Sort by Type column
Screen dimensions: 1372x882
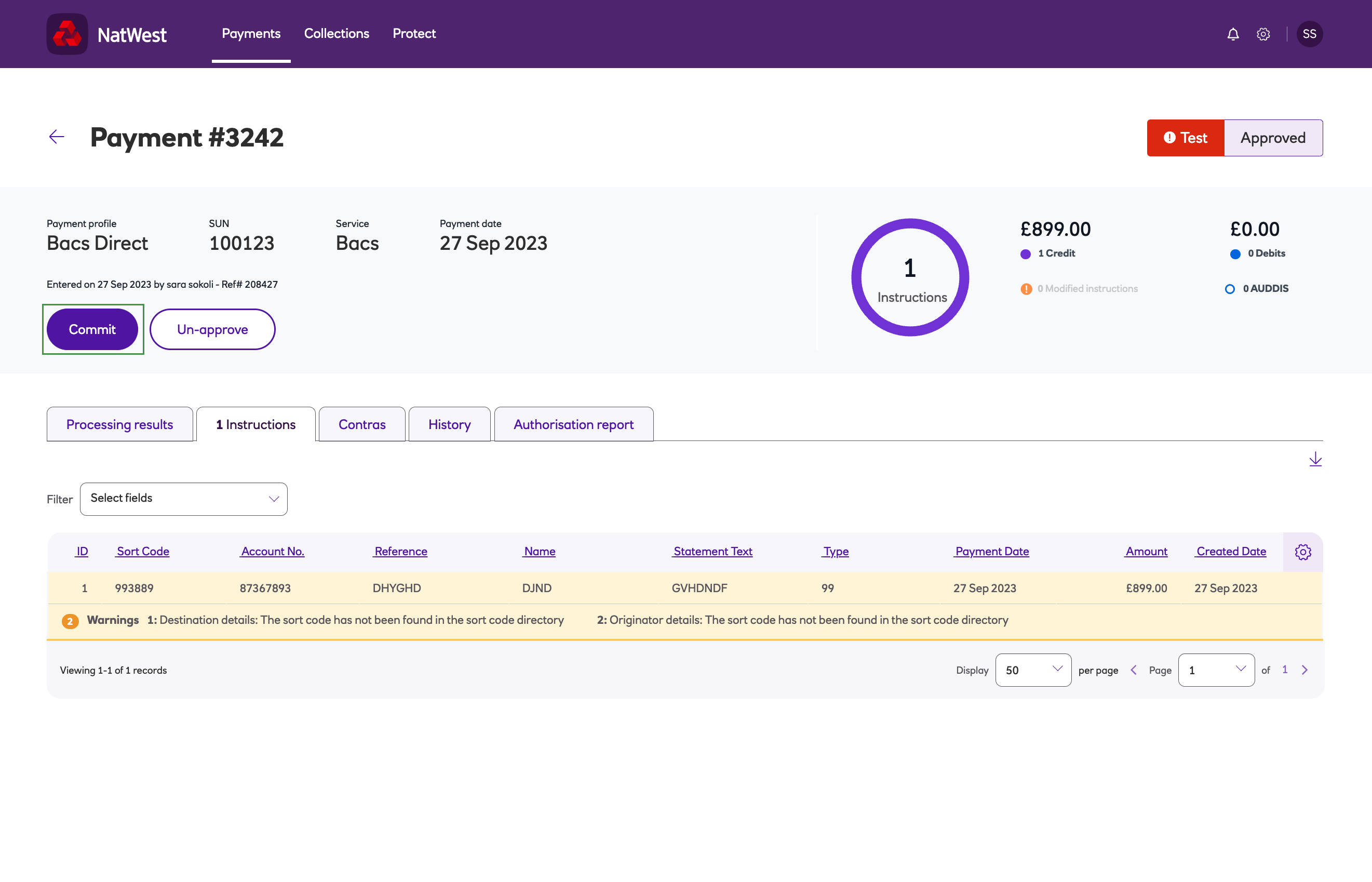(836, 552)
